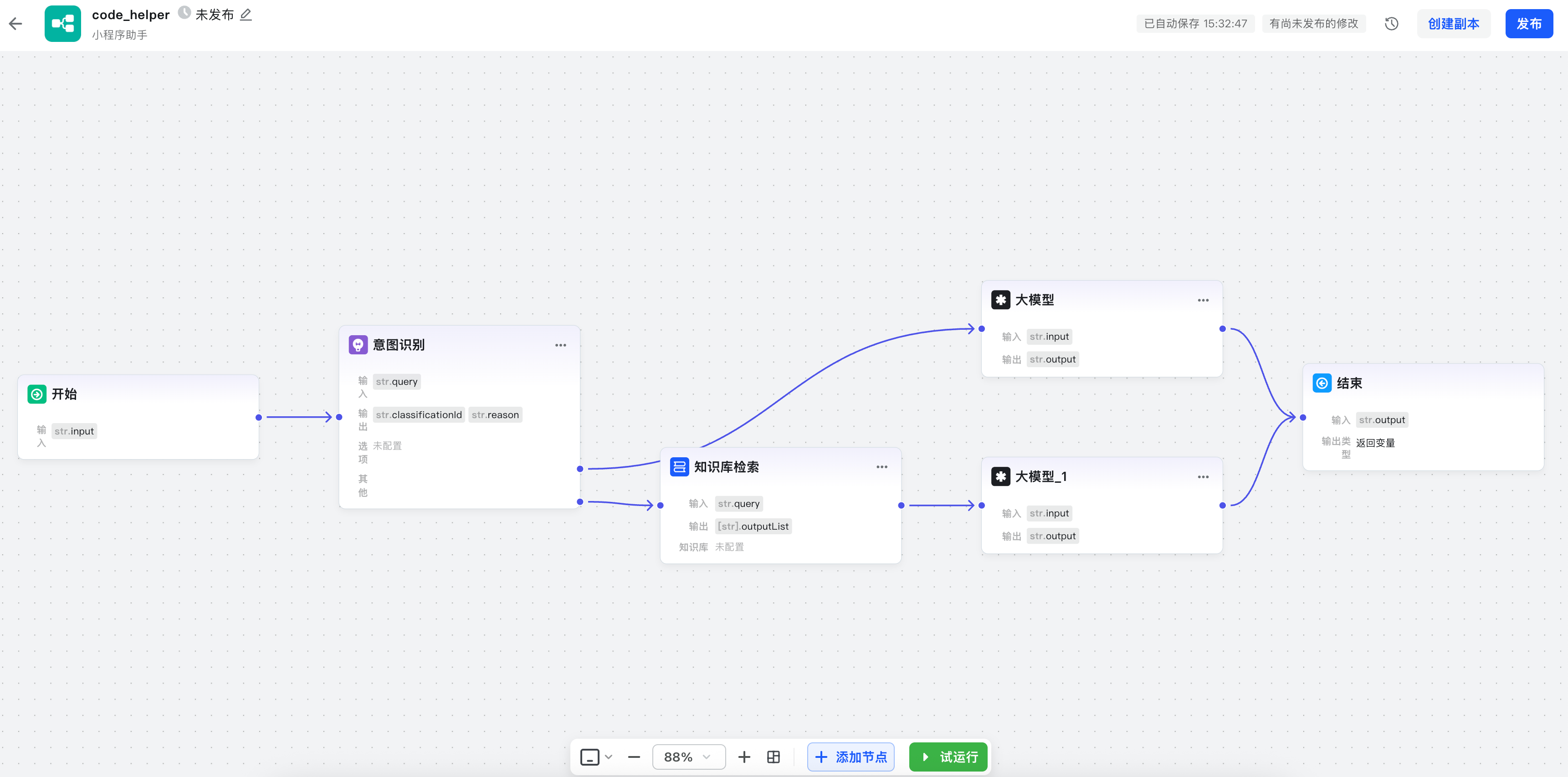Click the 已自动保存 15:32:47 label
This screenshot has width=1568, height=777.
point(1195,24)
